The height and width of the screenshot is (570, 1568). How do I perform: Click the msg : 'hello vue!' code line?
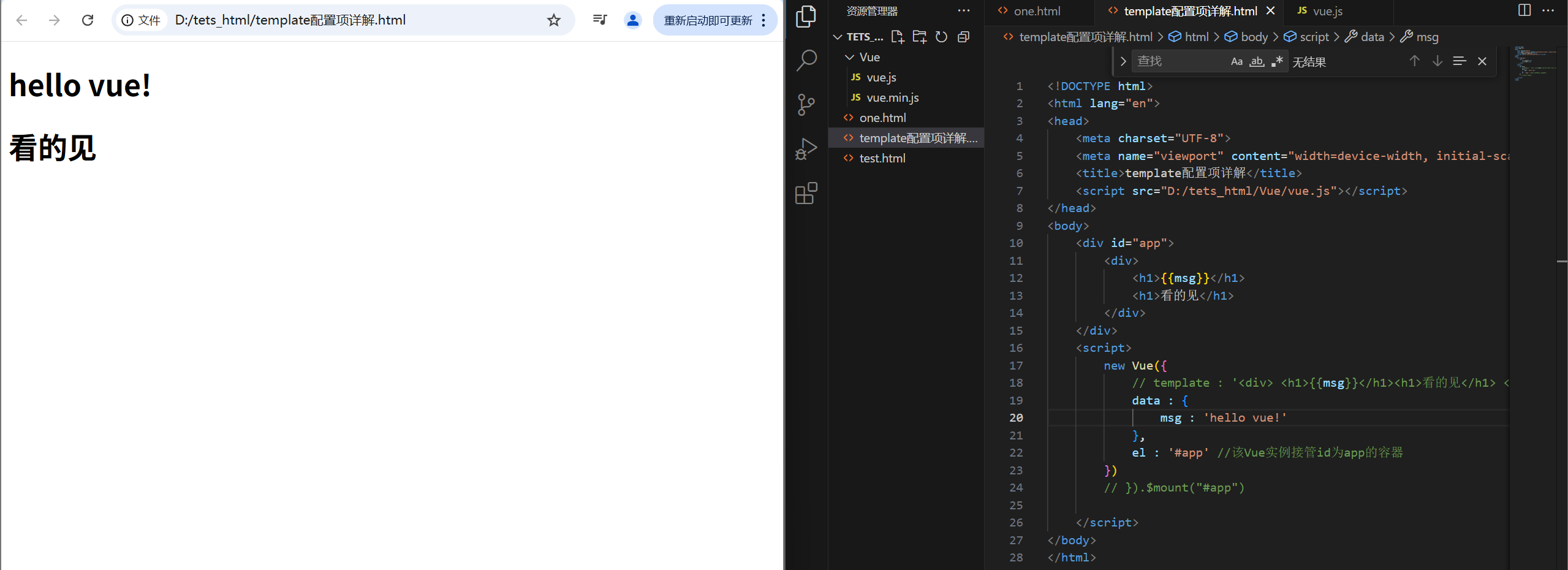pyautogui.click(x=1223, y=417)
